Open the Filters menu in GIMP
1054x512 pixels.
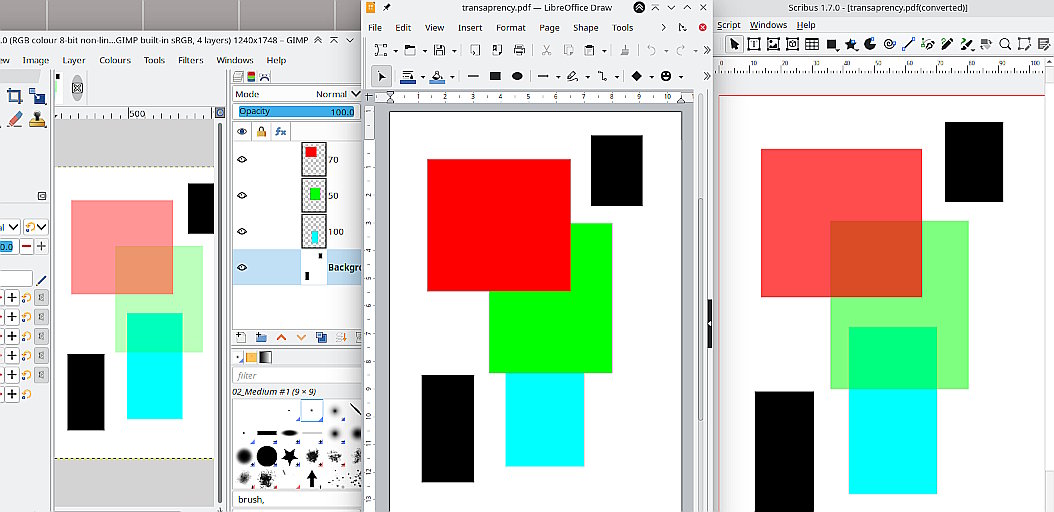pyautogui.click(x=191, y=60)
